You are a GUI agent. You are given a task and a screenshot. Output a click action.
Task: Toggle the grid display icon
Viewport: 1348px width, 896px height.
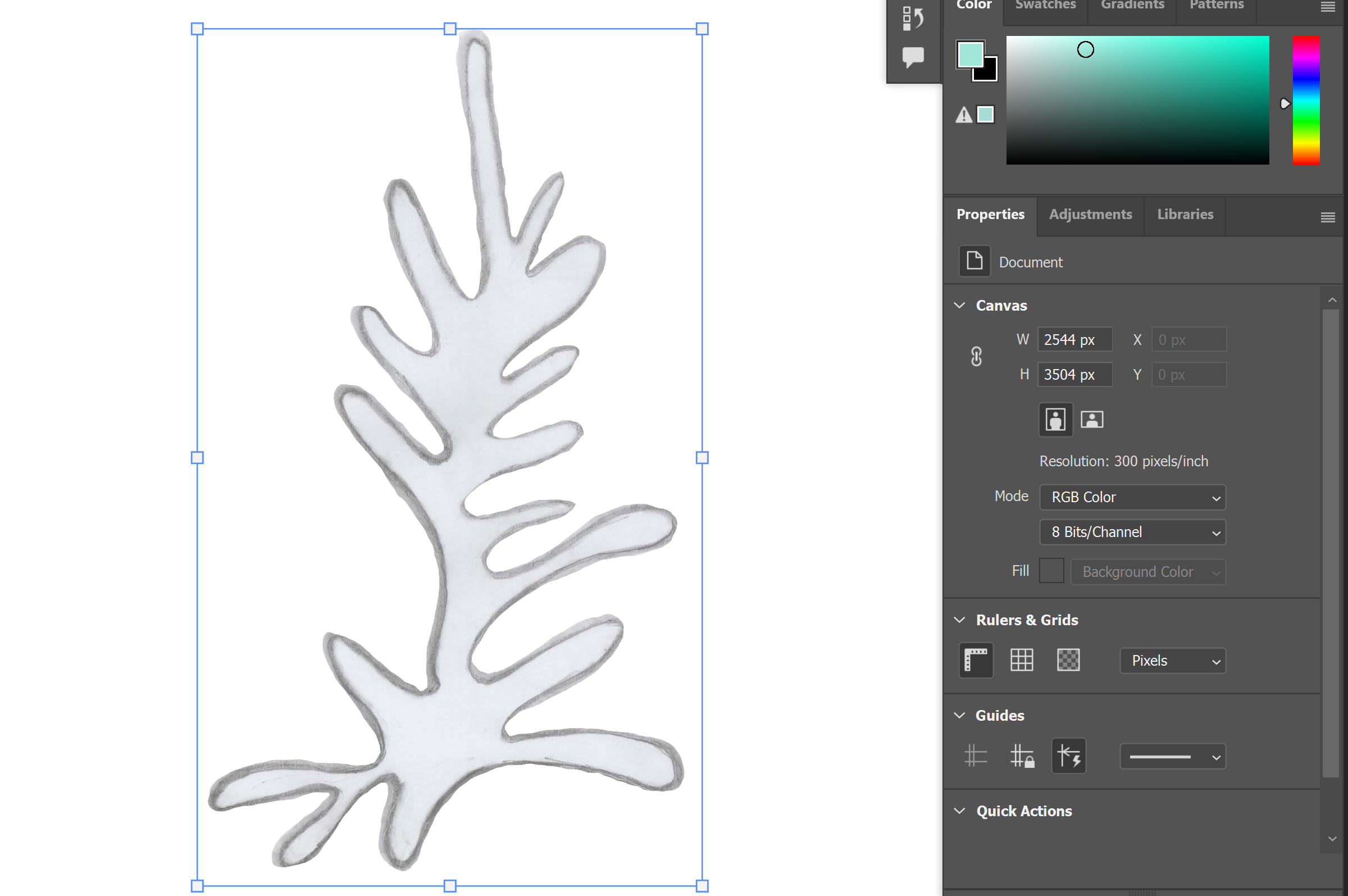click(1021, 660)
